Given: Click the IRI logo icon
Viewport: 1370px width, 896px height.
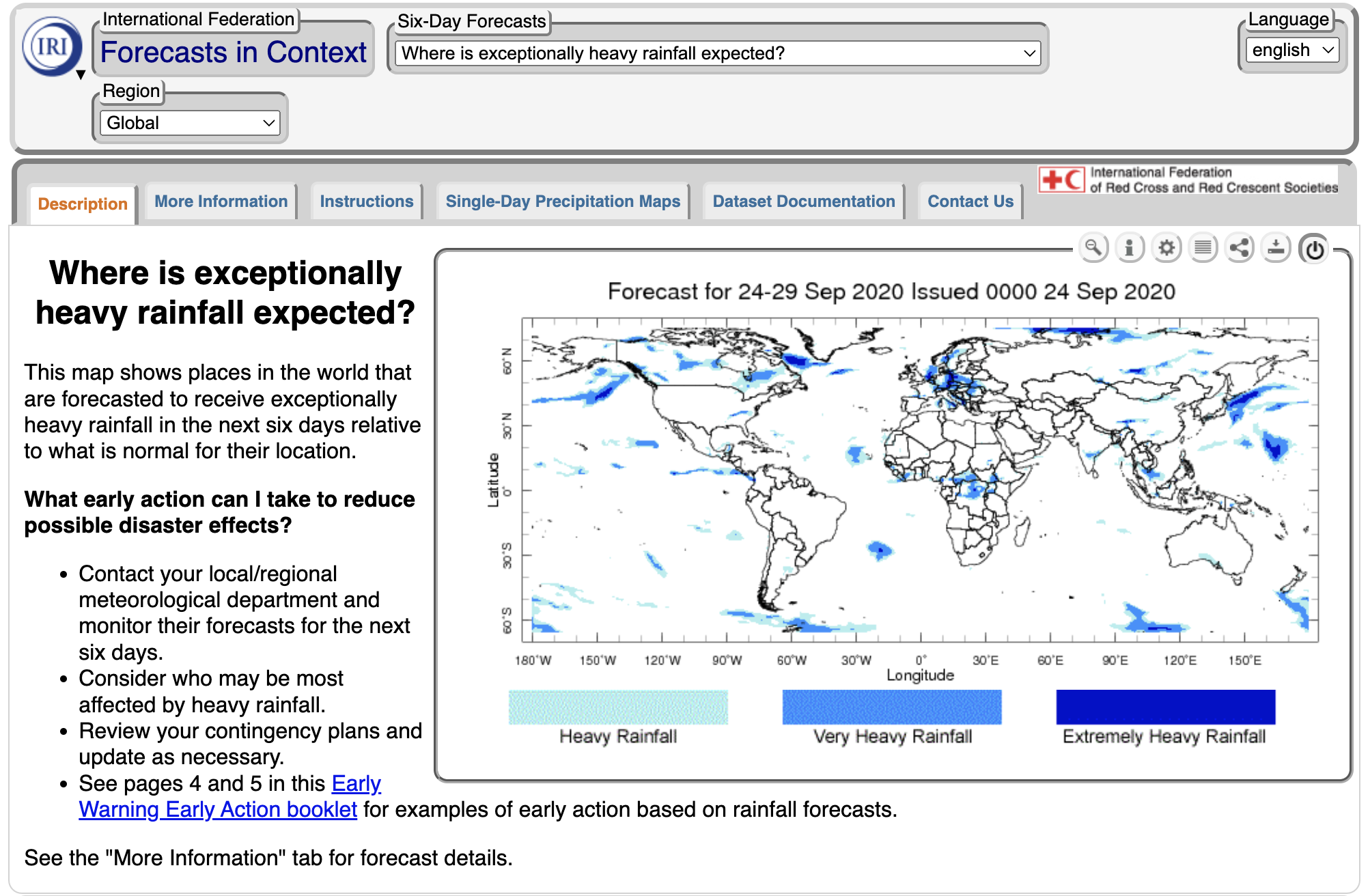Looking at the screenshot, I should 52,46.
